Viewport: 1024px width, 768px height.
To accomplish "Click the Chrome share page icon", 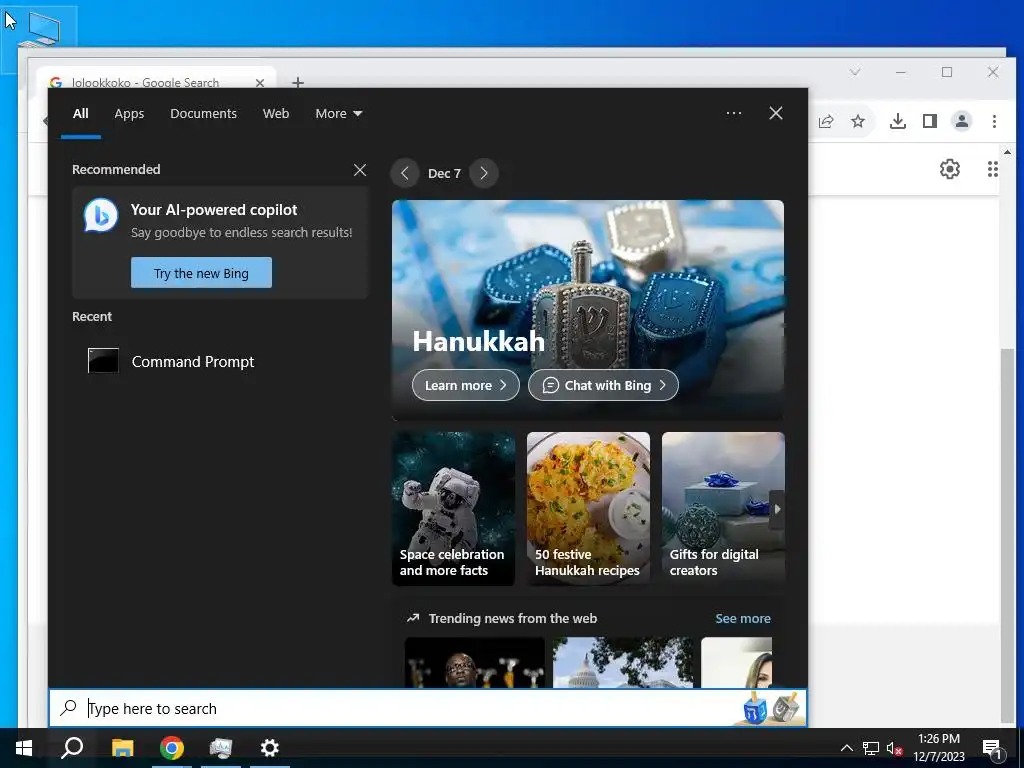I will [825, 121].
